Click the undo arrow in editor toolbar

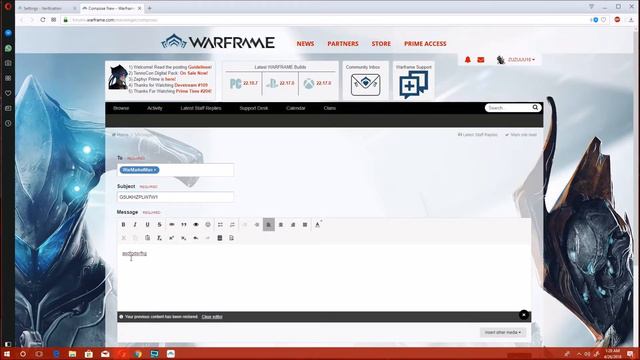(196, 238)
